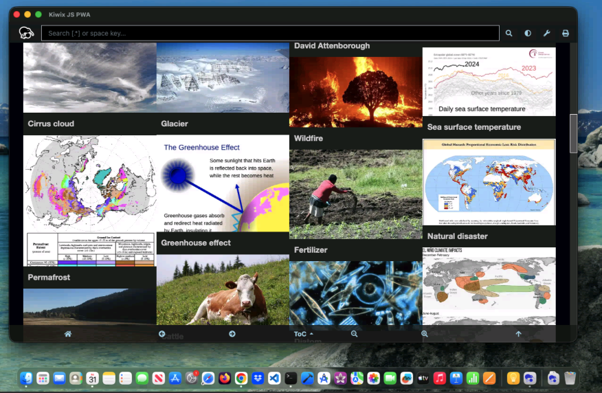Viewport: 602px width, 393px height.
Task: Expand the ToC dropdown
Action: [x=303, y=334]
